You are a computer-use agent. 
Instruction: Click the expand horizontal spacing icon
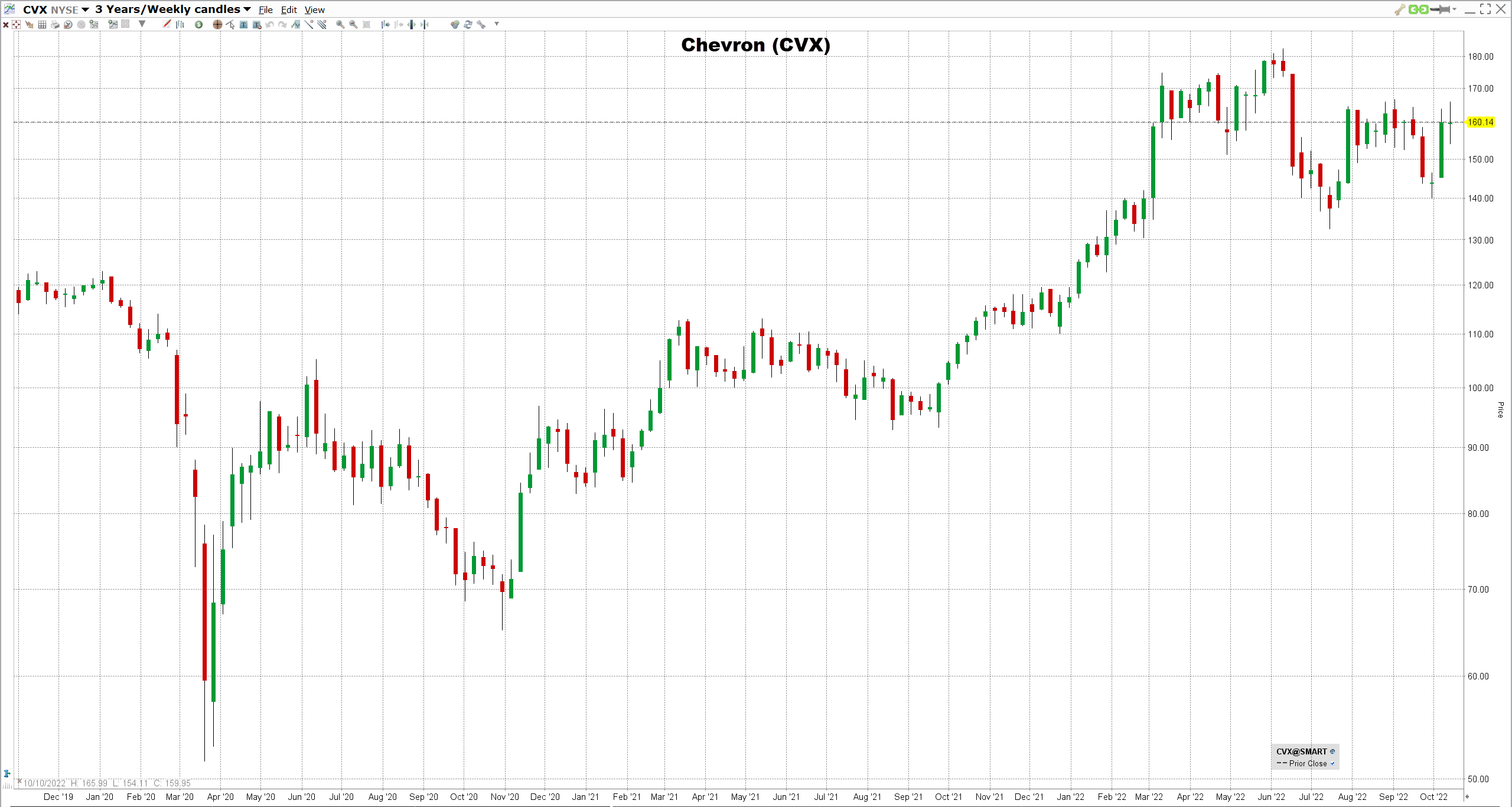coord(412,25)
